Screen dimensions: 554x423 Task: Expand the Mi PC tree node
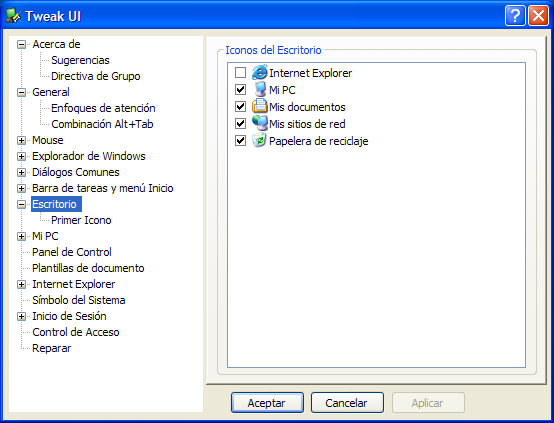tap(22, 236)
